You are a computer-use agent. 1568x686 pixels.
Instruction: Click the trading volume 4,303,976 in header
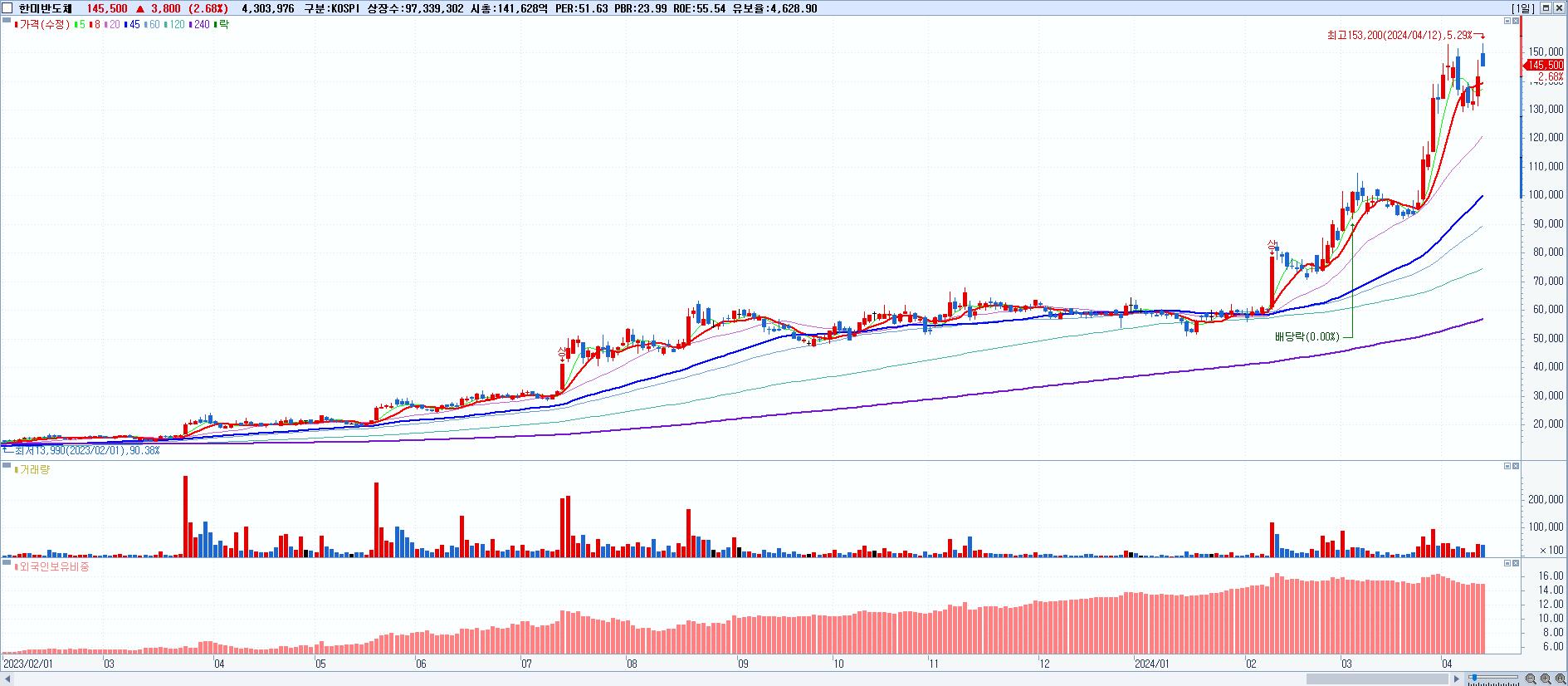tap(267, 8)
